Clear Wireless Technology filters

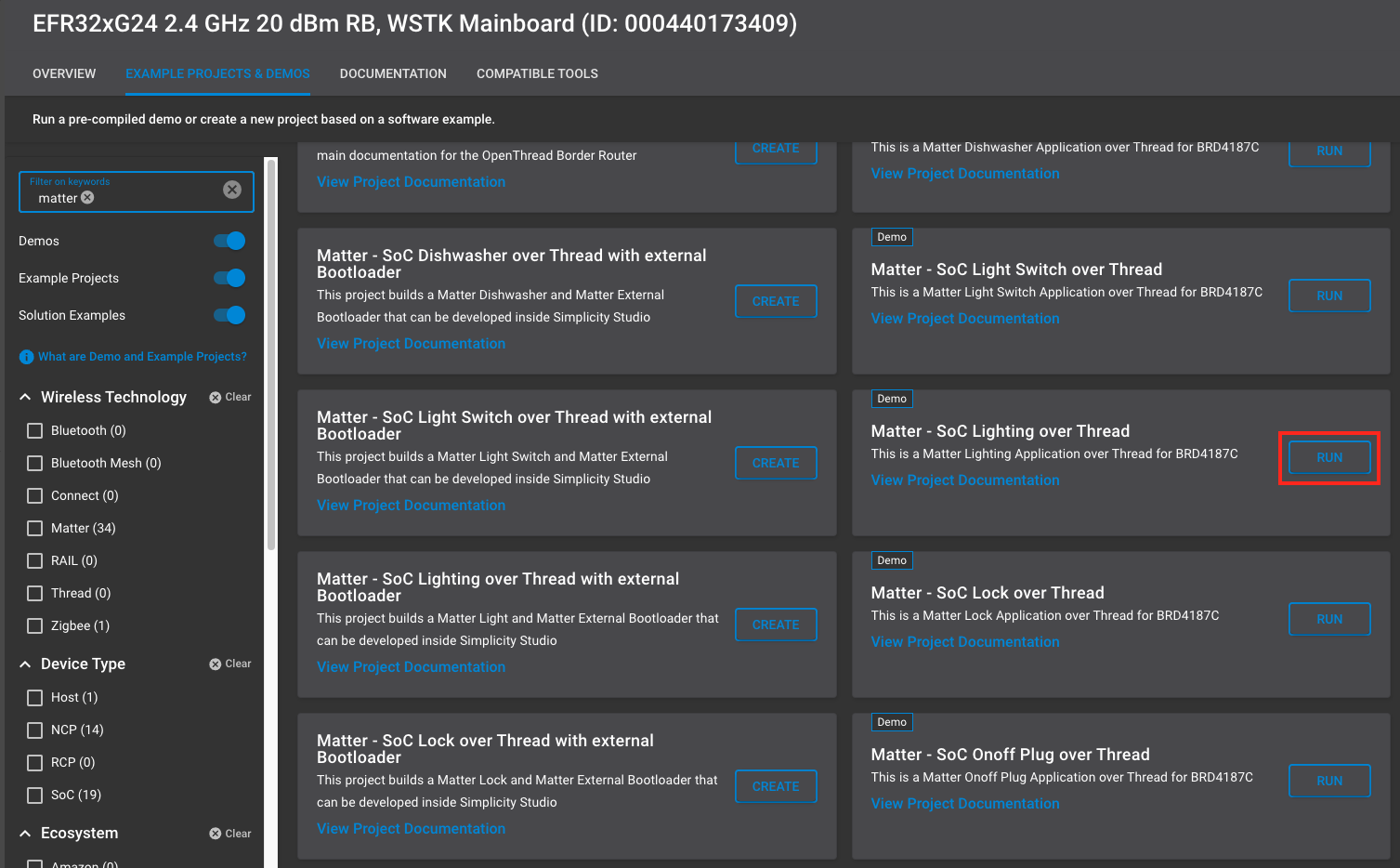(230, 397)
